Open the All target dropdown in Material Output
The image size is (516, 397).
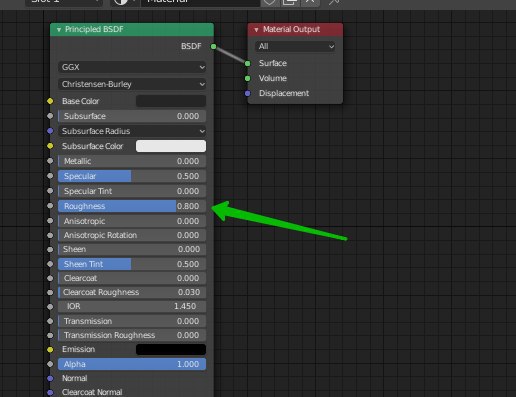click(x=295, y=46)
